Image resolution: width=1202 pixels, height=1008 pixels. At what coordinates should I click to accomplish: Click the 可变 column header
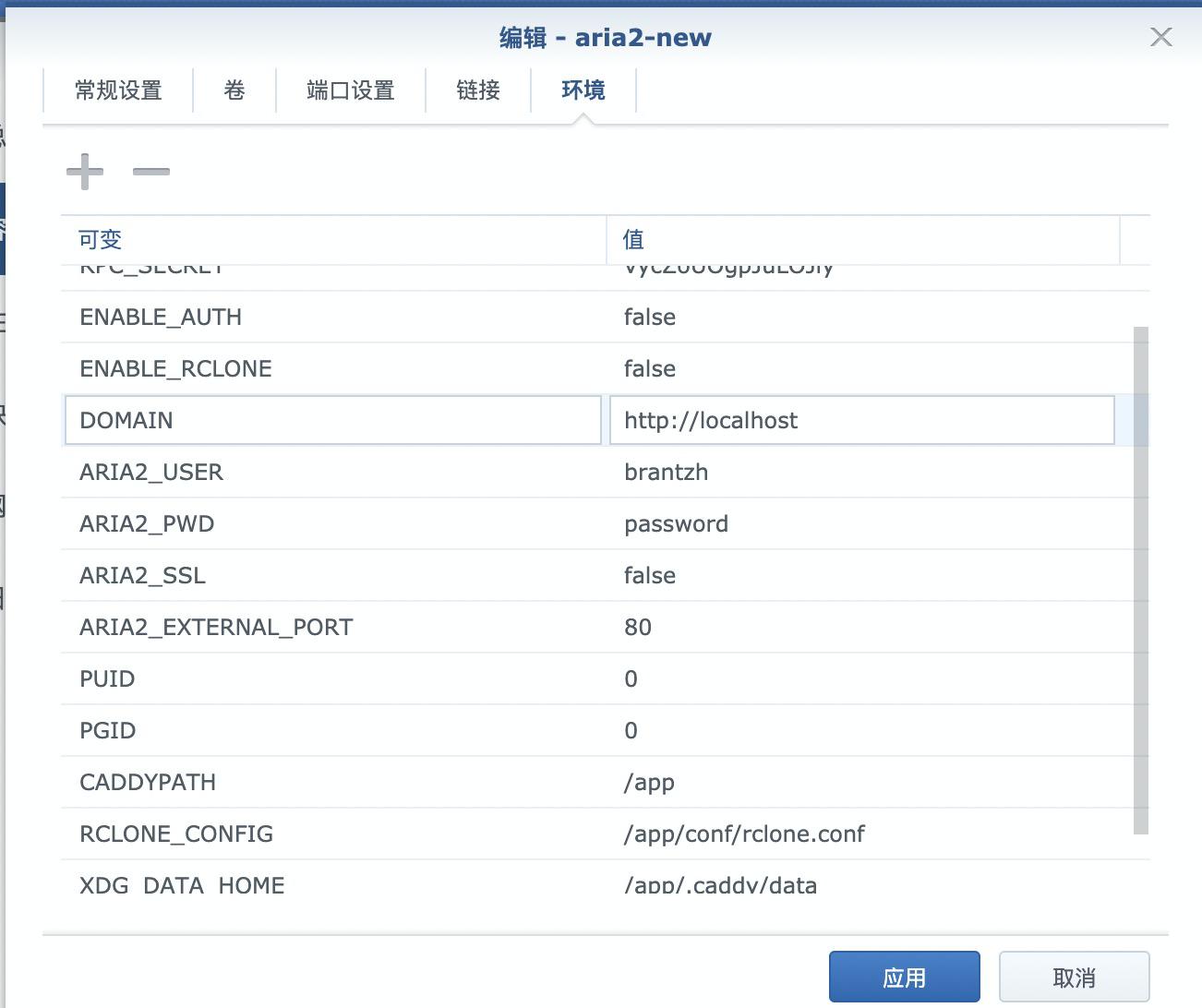98,239
